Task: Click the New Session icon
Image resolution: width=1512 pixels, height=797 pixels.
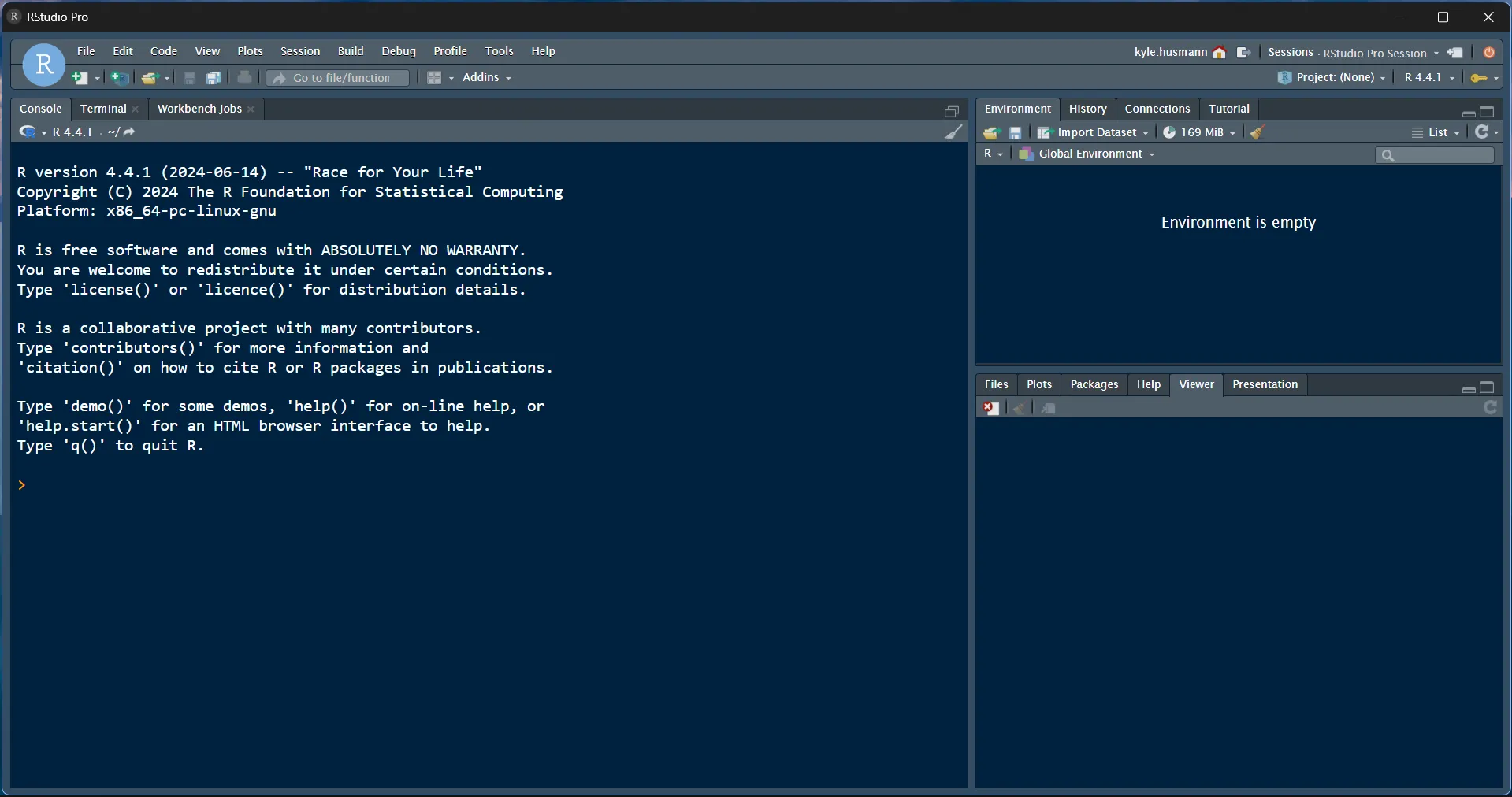Action: (x=1455, y=53)
